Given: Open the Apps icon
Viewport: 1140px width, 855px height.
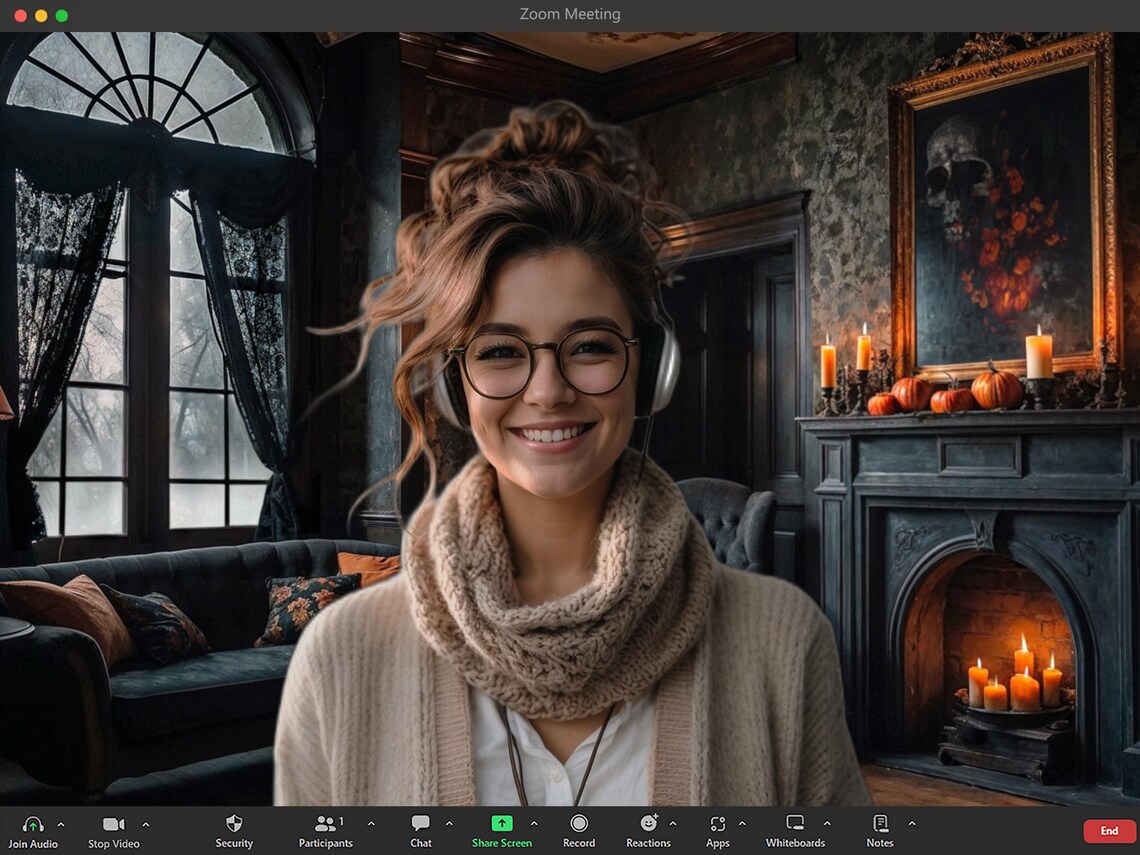Looking at the screenshot, I should point(718,823).
